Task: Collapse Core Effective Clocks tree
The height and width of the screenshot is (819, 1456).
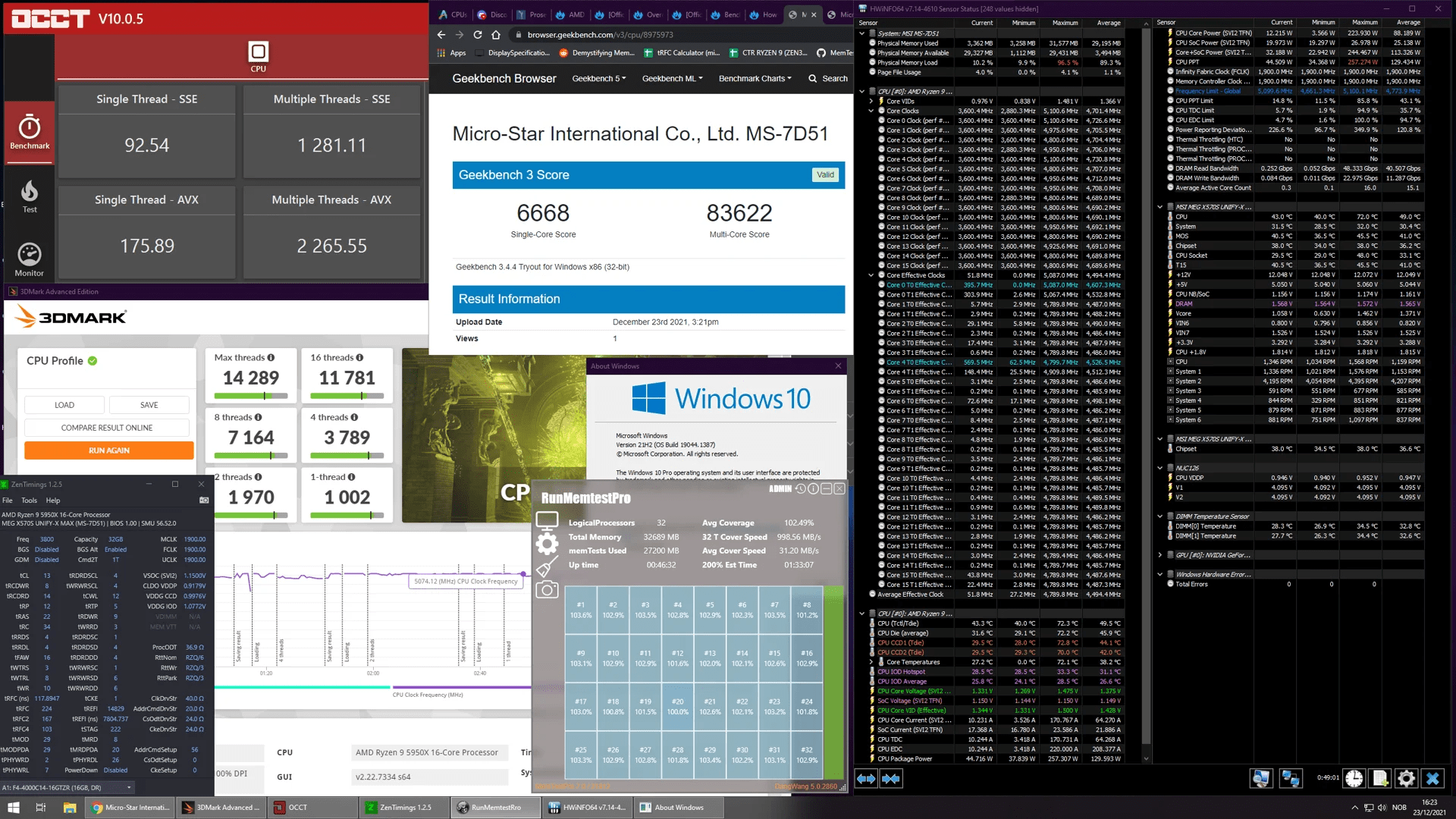Action: click(871, 275)
